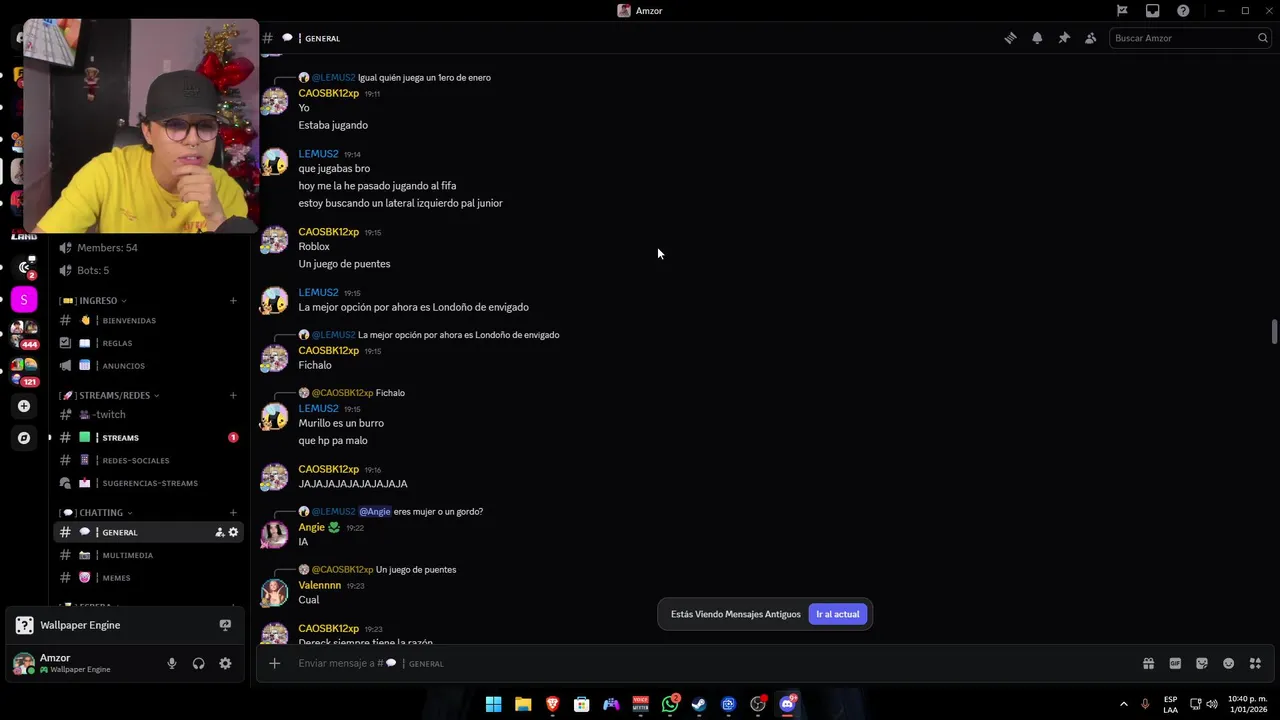Open the Discord inbox icon
This screenshot has width=1280, height=720.
pyautogui.click(x=1153, y=11)
